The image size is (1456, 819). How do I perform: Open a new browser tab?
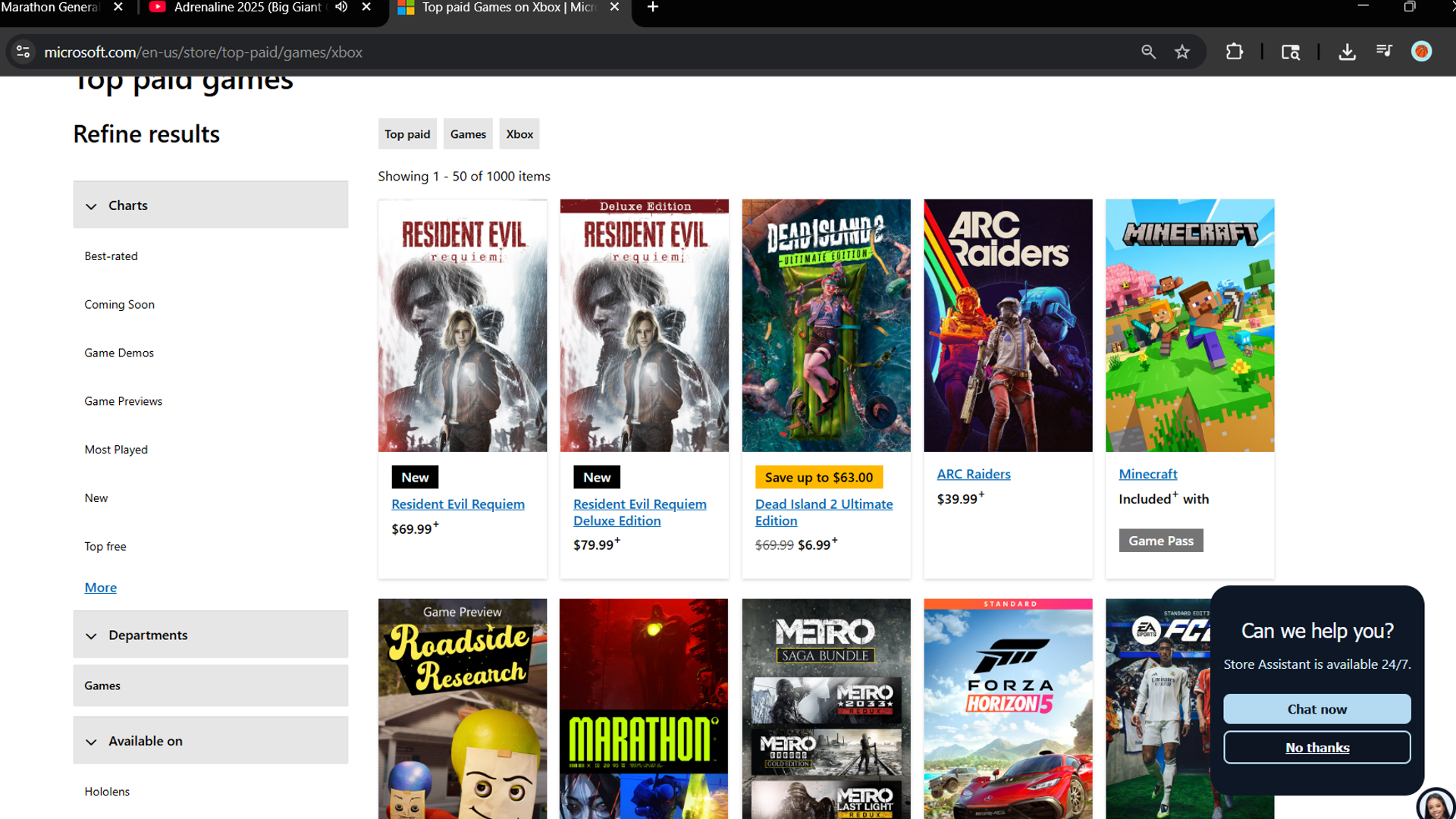coord(652,8)
